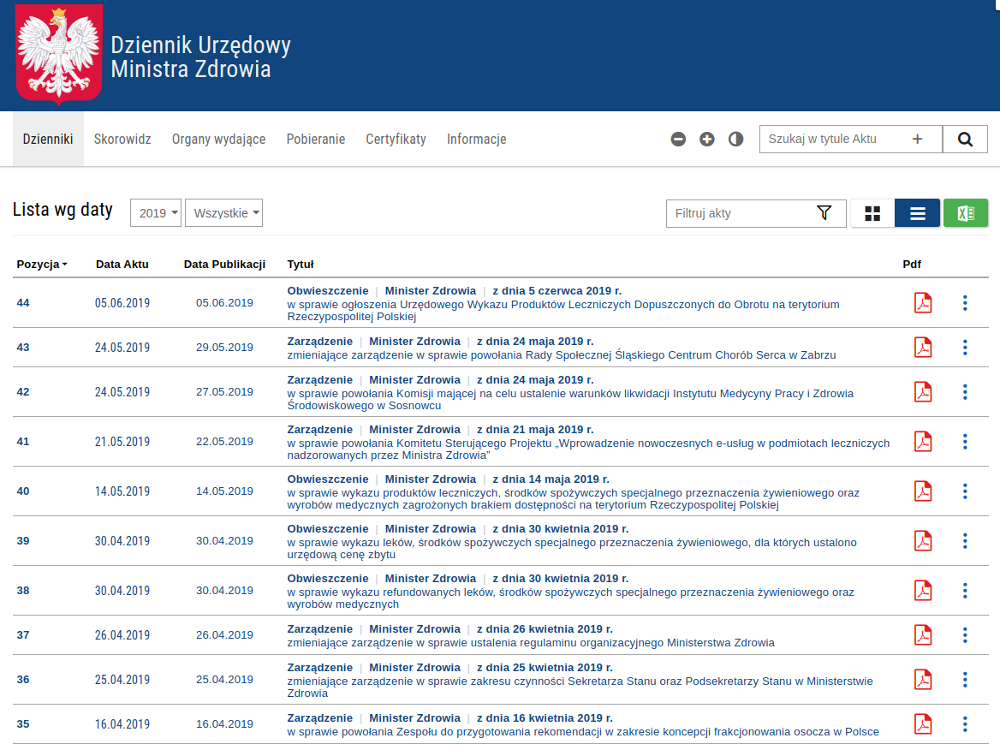Open title link for position 37 act

point(530,643)
